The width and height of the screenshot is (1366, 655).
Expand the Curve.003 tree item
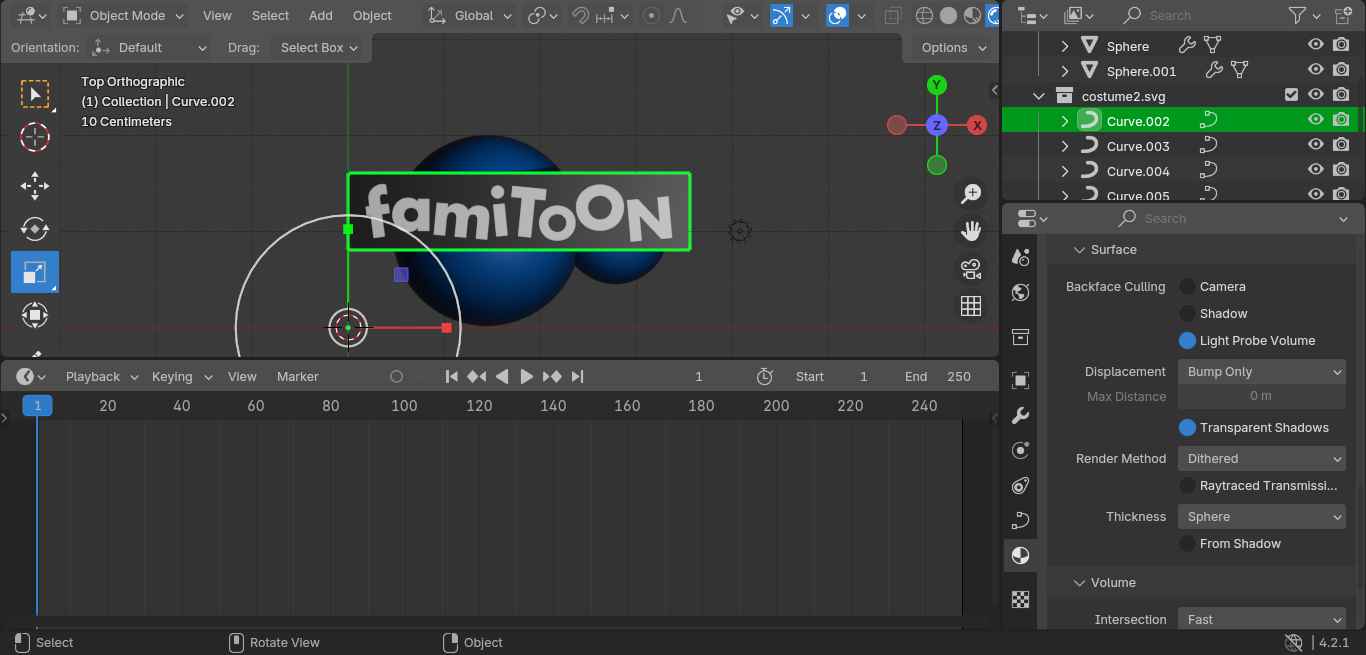pos(1065,146)
